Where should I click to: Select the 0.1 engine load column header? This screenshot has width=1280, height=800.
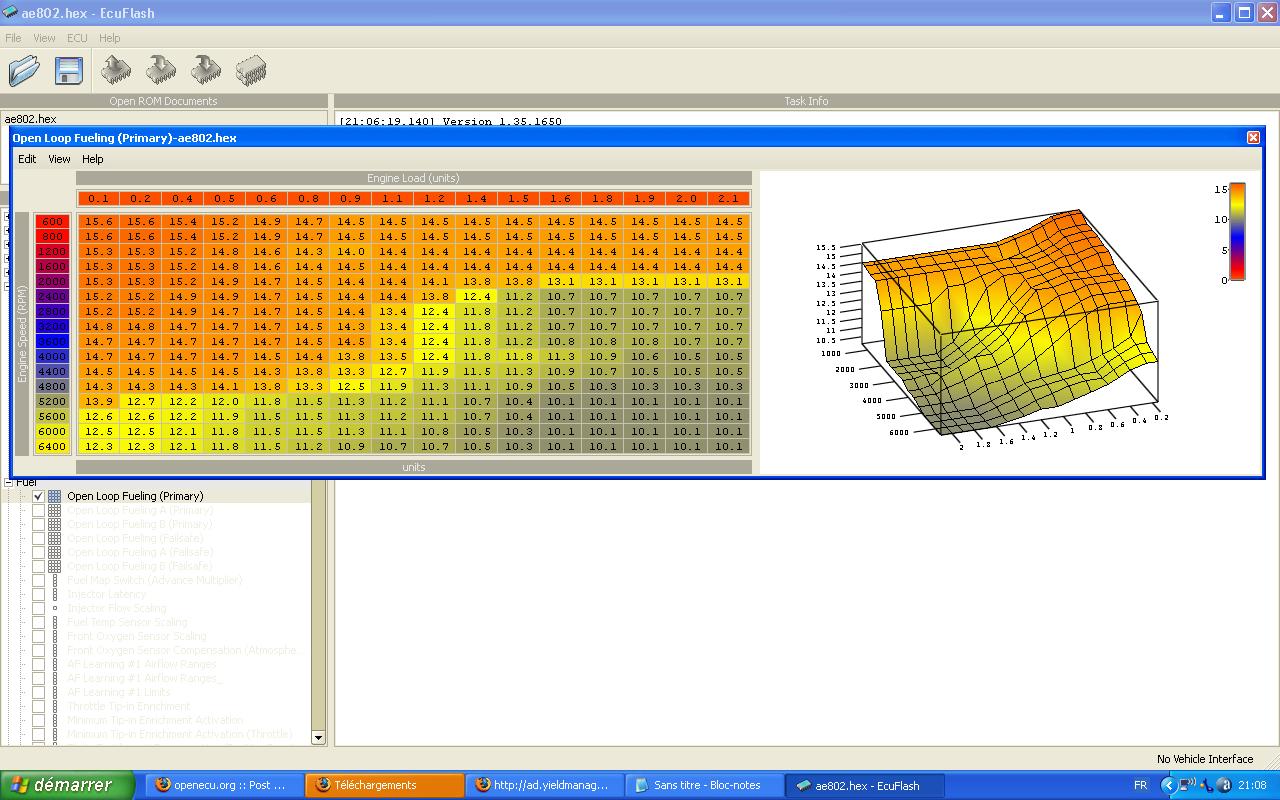[x=98, y=198]
